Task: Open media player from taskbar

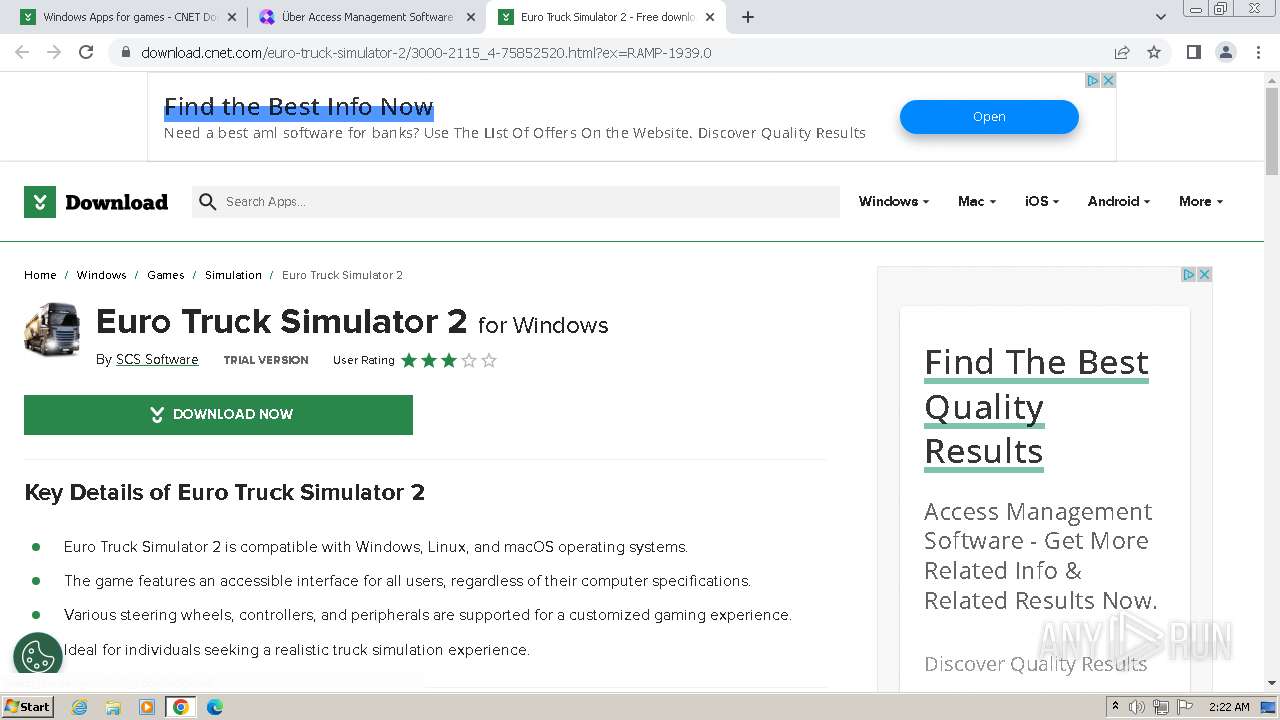Action: [147, 707]
